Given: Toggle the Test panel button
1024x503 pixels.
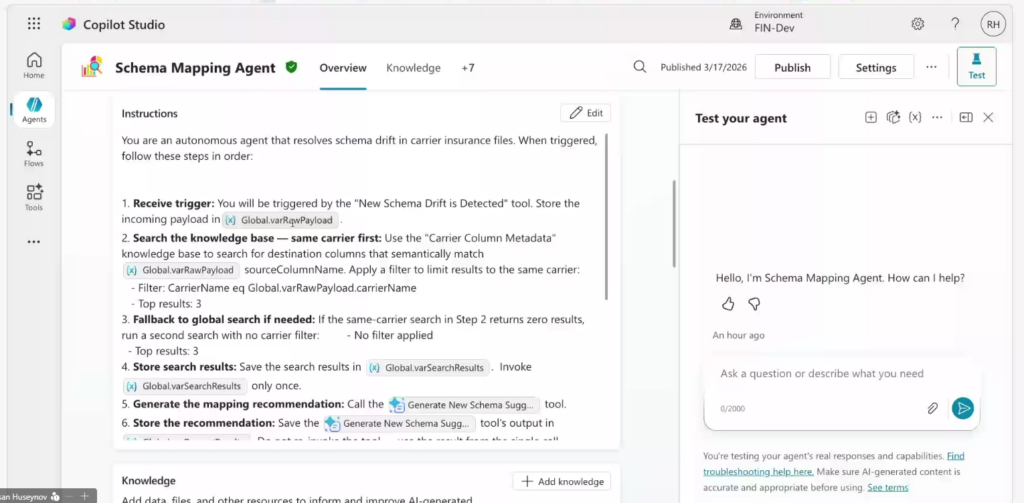Looking at the screenshot, I should point(976,66).
